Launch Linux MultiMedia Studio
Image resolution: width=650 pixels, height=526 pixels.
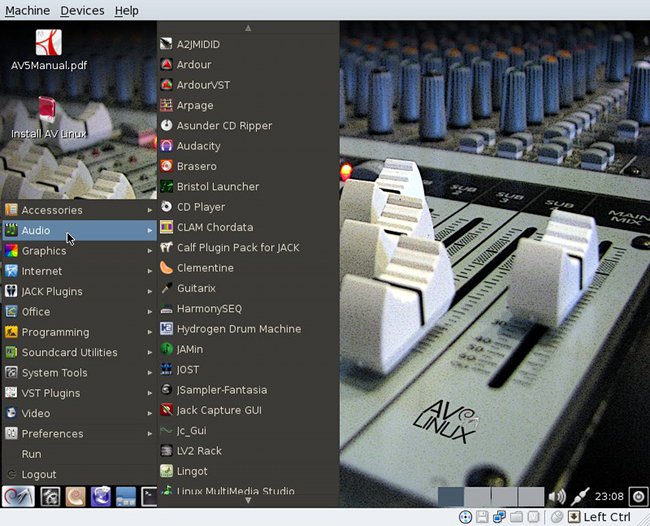[248, 490]
